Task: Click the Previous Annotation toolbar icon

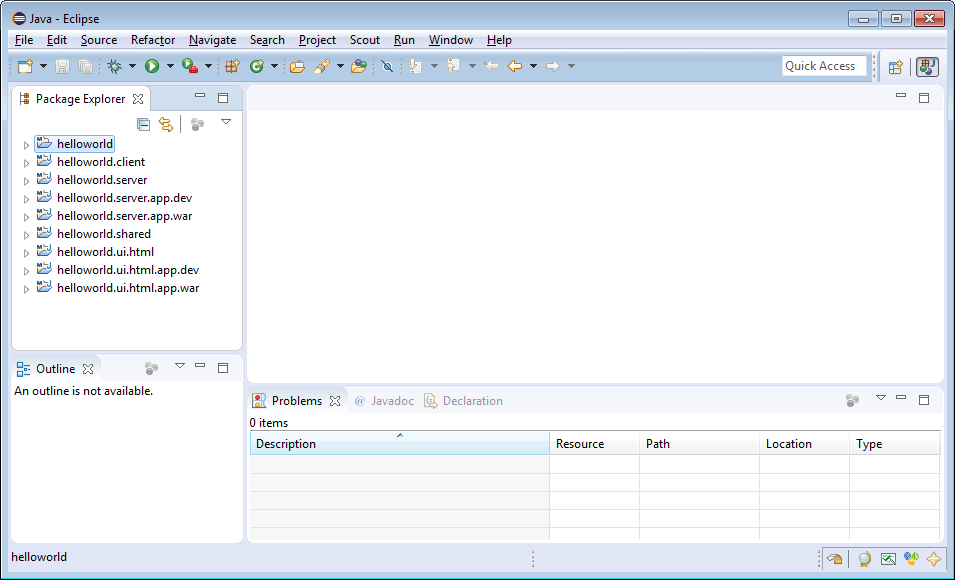Action: (x=454, y=66)
